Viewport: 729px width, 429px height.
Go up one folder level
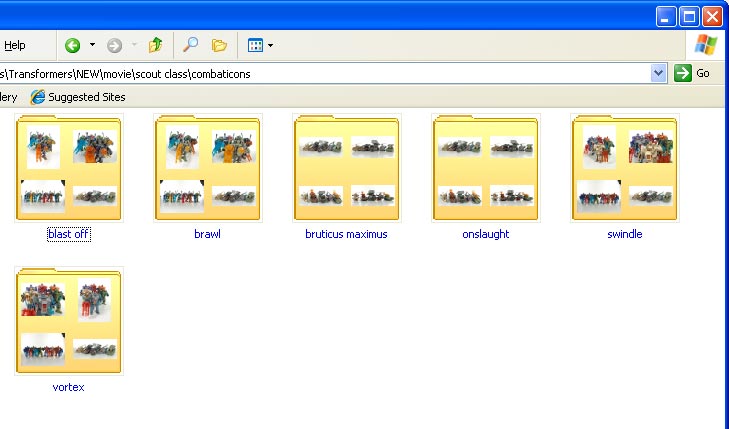click(x=155, y=45)
